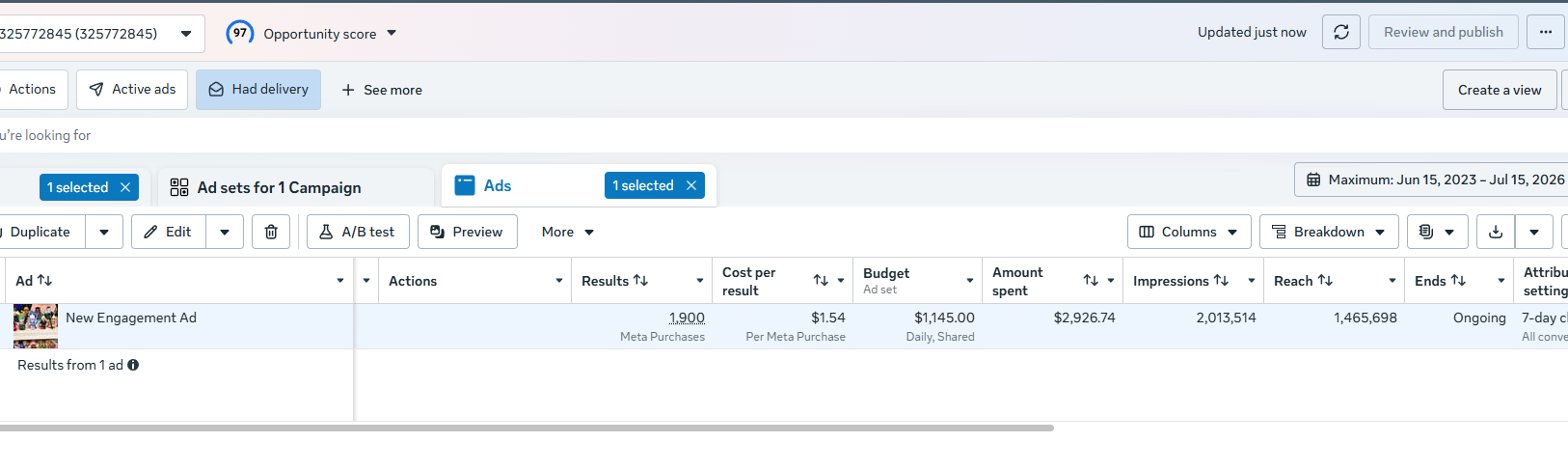Viewport: 1568px width, 470px height.
Task: Remove the campaign 1 selected chip
Action: (125, 187)
